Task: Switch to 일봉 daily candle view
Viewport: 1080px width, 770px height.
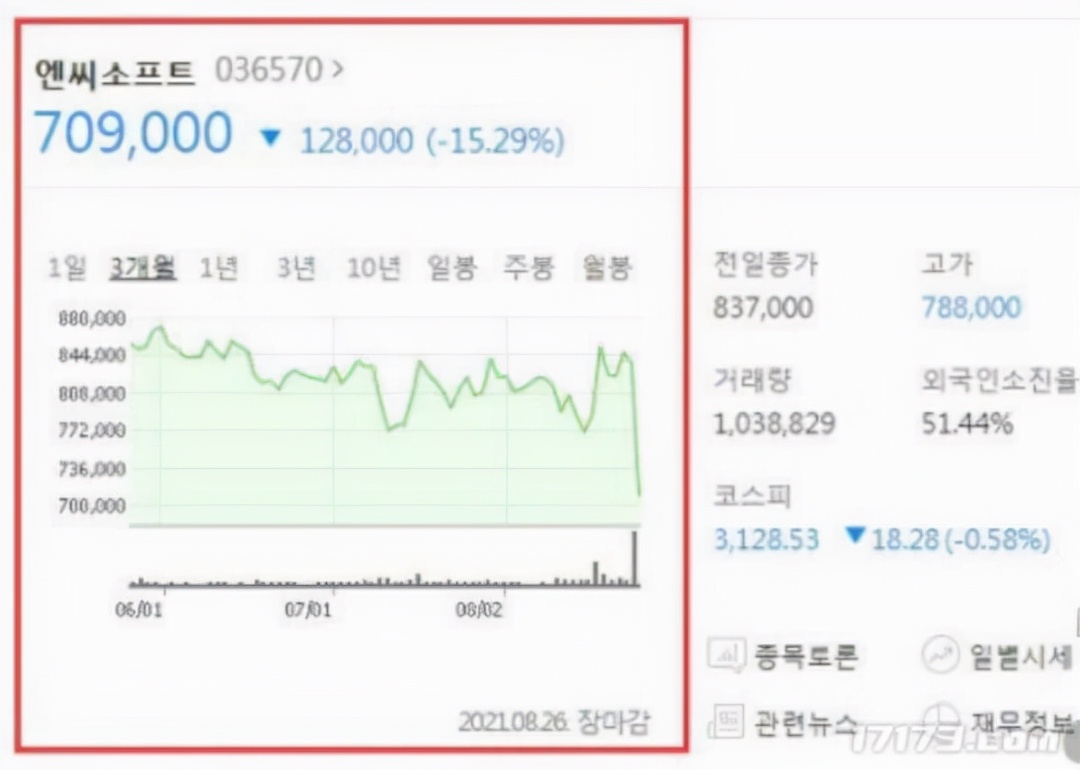Action: [x=452, y=268]
